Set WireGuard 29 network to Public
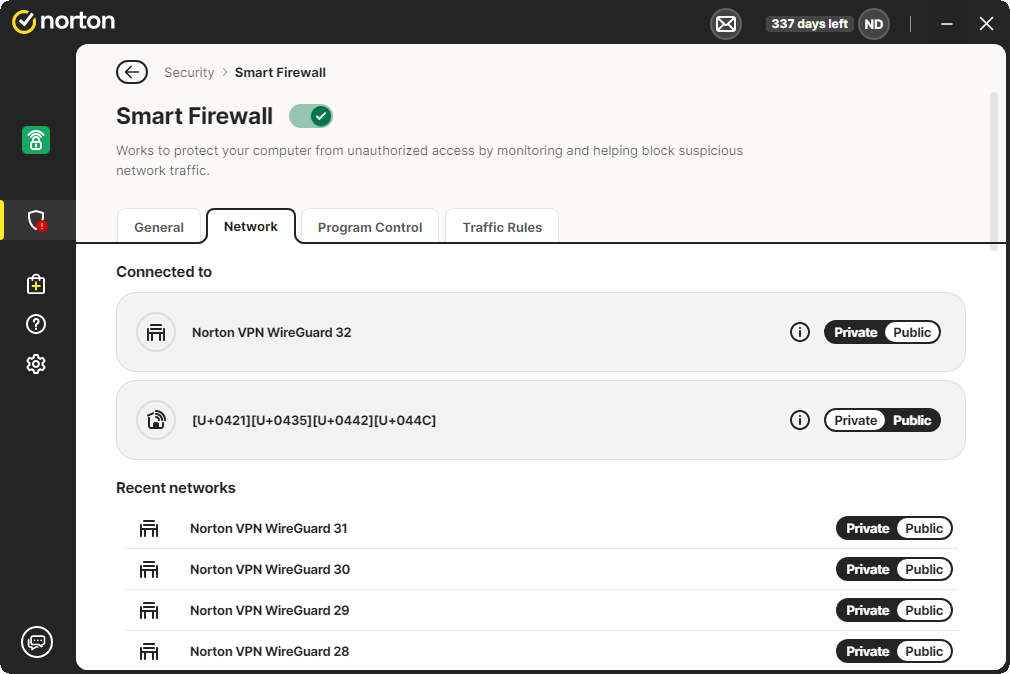 pyautogui.click(x=923, y=610)
